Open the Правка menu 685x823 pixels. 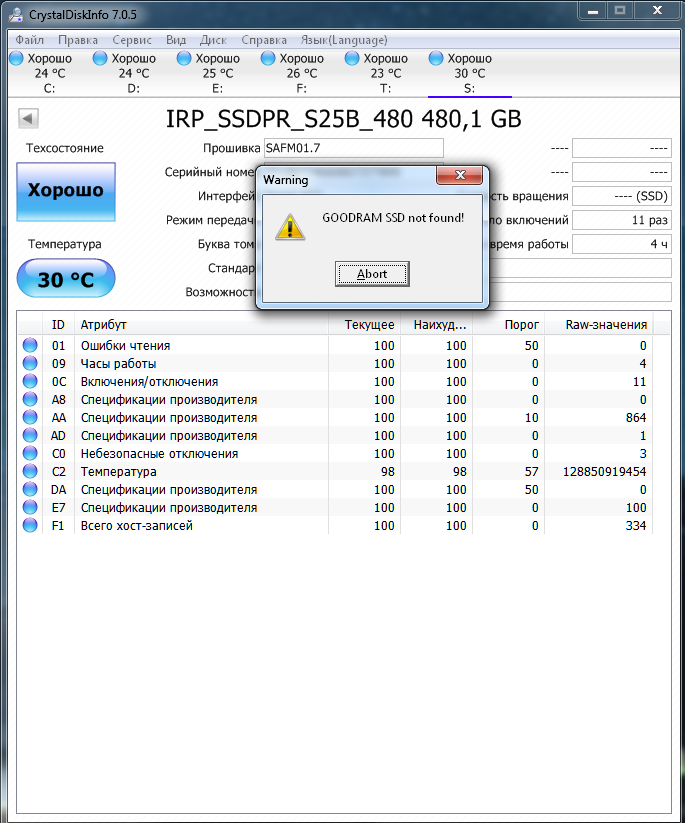click(78, 40)
